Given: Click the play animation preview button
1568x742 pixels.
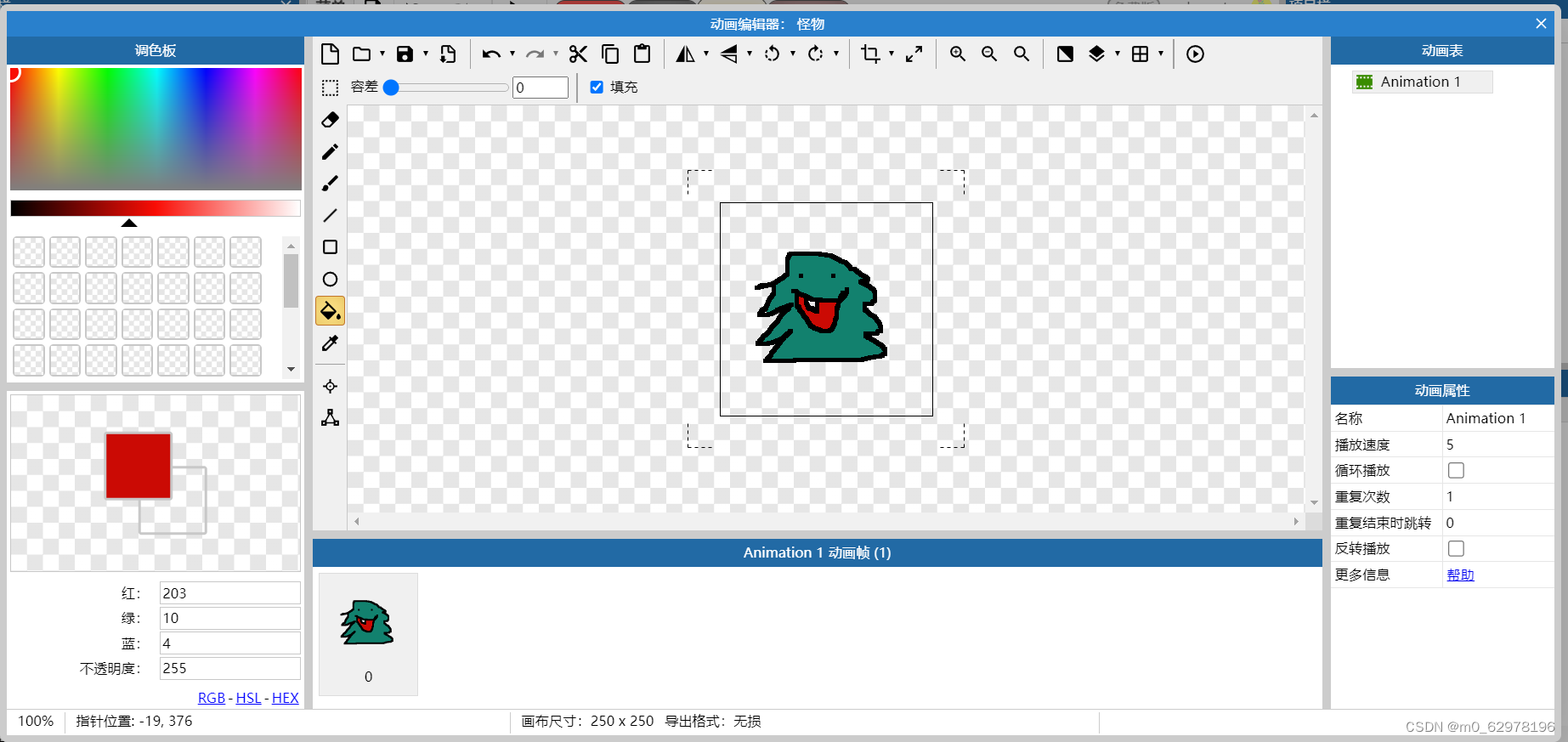Looking at the screenshot, I should pos(1195,54).
